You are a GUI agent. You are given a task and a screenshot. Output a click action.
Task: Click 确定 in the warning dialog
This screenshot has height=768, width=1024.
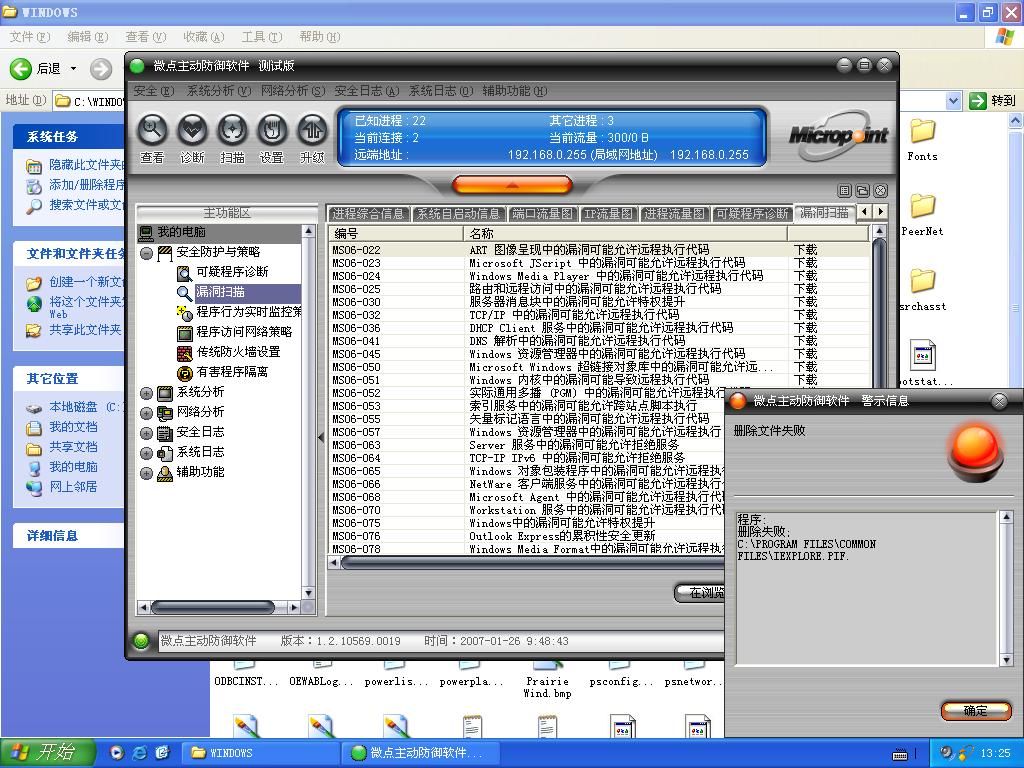[976, 711]
